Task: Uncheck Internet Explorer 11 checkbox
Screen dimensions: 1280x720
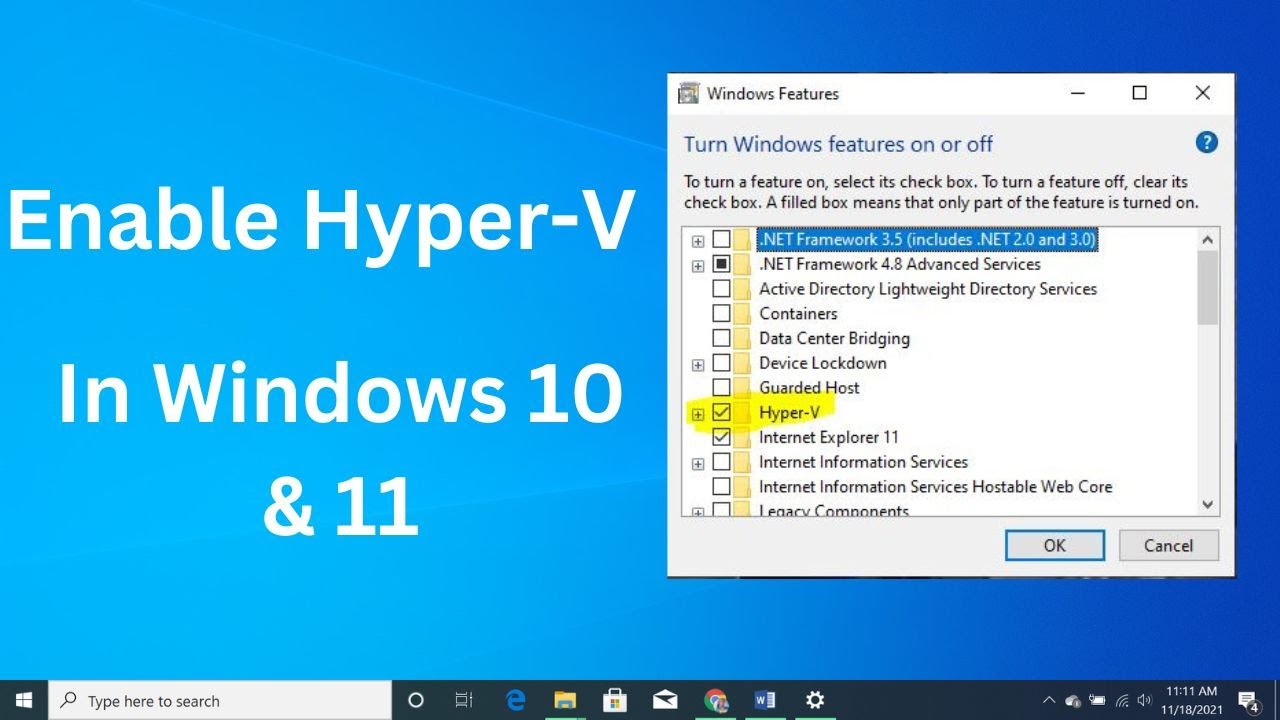Action: click(x=721, y=437)
